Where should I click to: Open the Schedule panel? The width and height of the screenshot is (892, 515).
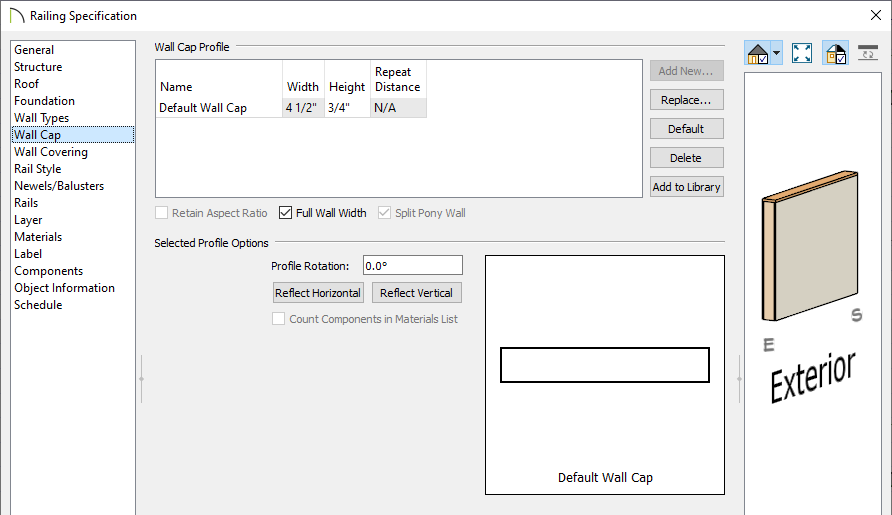point(38,305)
